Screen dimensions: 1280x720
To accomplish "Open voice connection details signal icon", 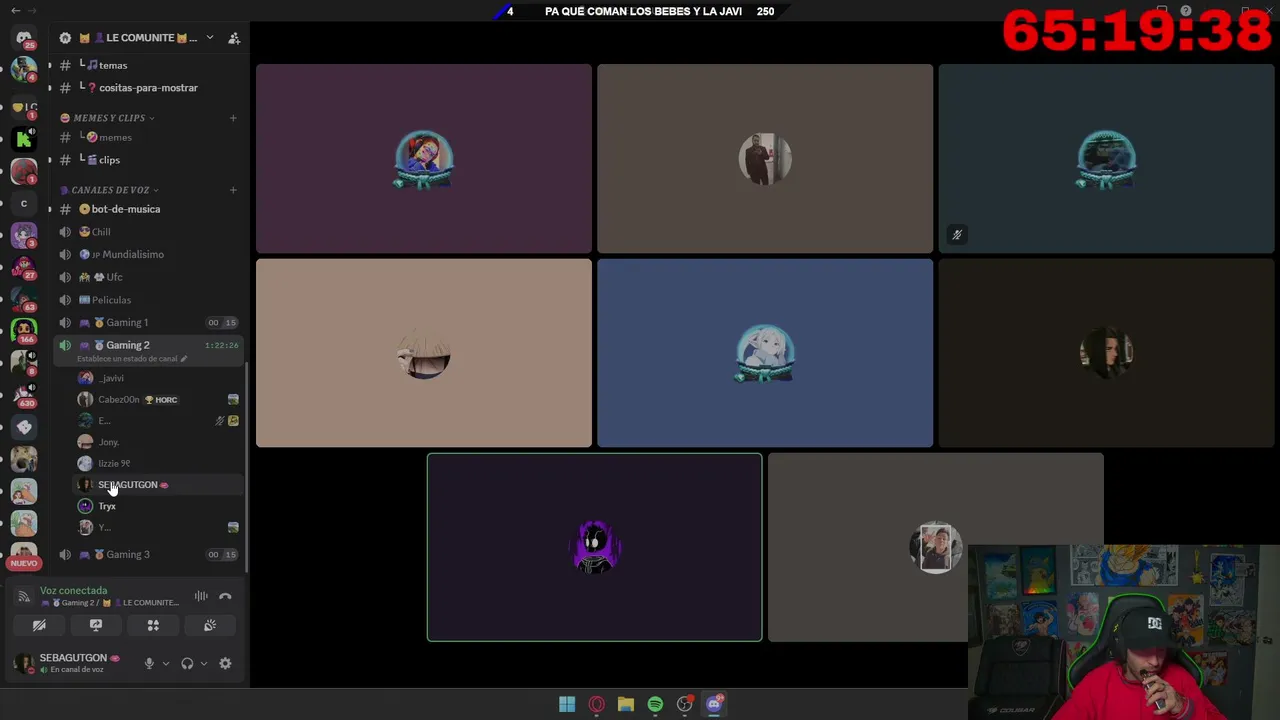I will (24, 597).
